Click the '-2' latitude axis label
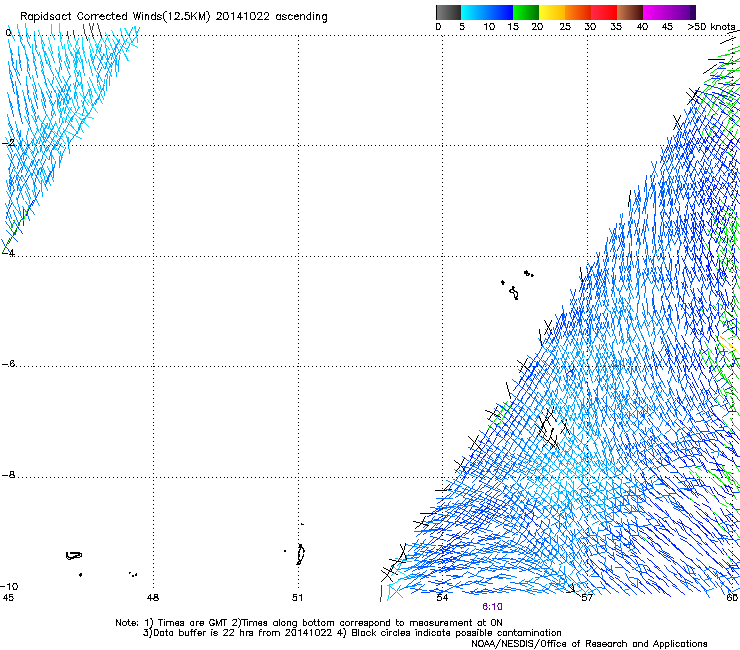740x650 pixels. [x=8, y=143]
